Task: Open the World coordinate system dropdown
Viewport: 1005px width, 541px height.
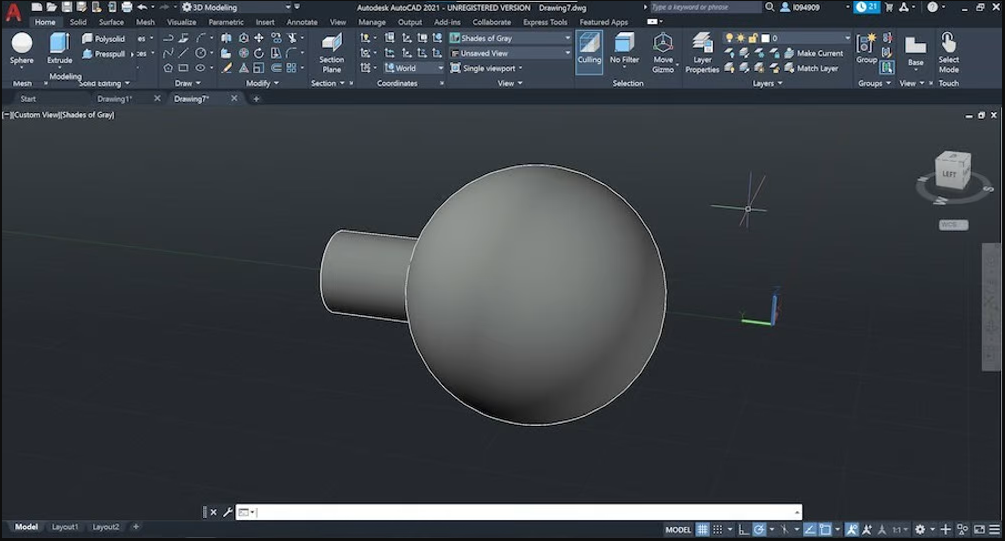Action: (x=413, y=67)
